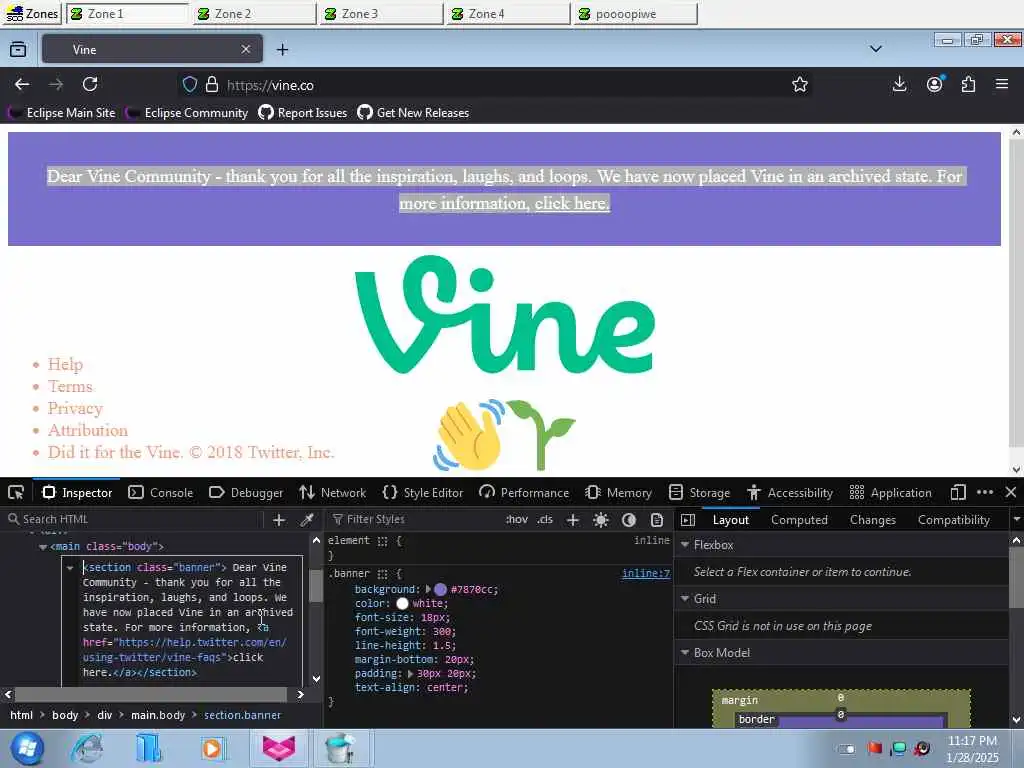The height and width of the screenshot is (768, 1024).
Task: Open the inline:7 stylesheet source link
Action: coord(646,573)
